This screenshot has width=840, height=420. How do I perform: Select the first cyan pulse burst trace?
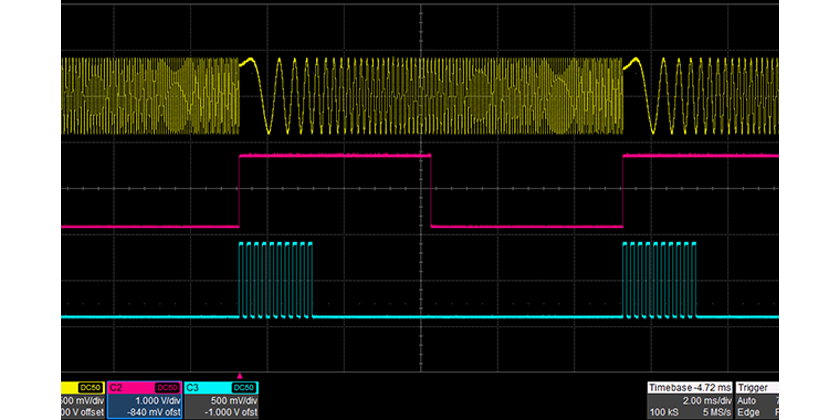pyautogui.click(x=276, y=279)
